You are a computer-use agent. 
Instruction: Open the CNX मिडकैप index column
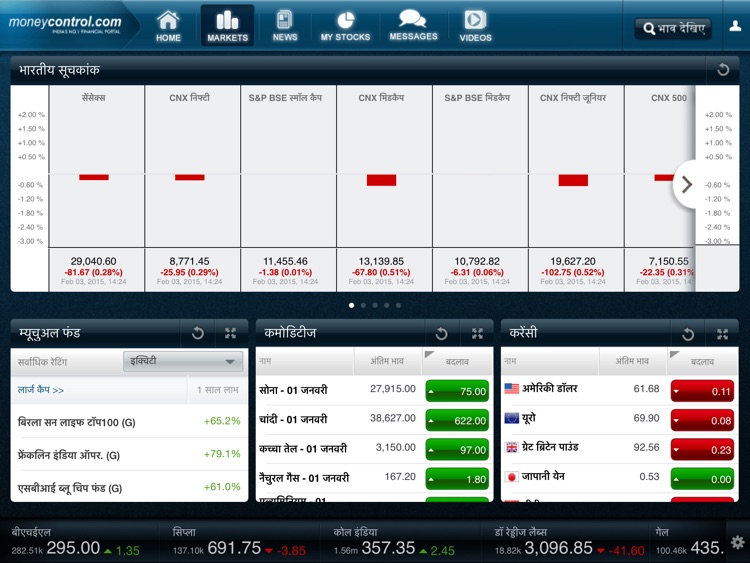click(384, 188)
